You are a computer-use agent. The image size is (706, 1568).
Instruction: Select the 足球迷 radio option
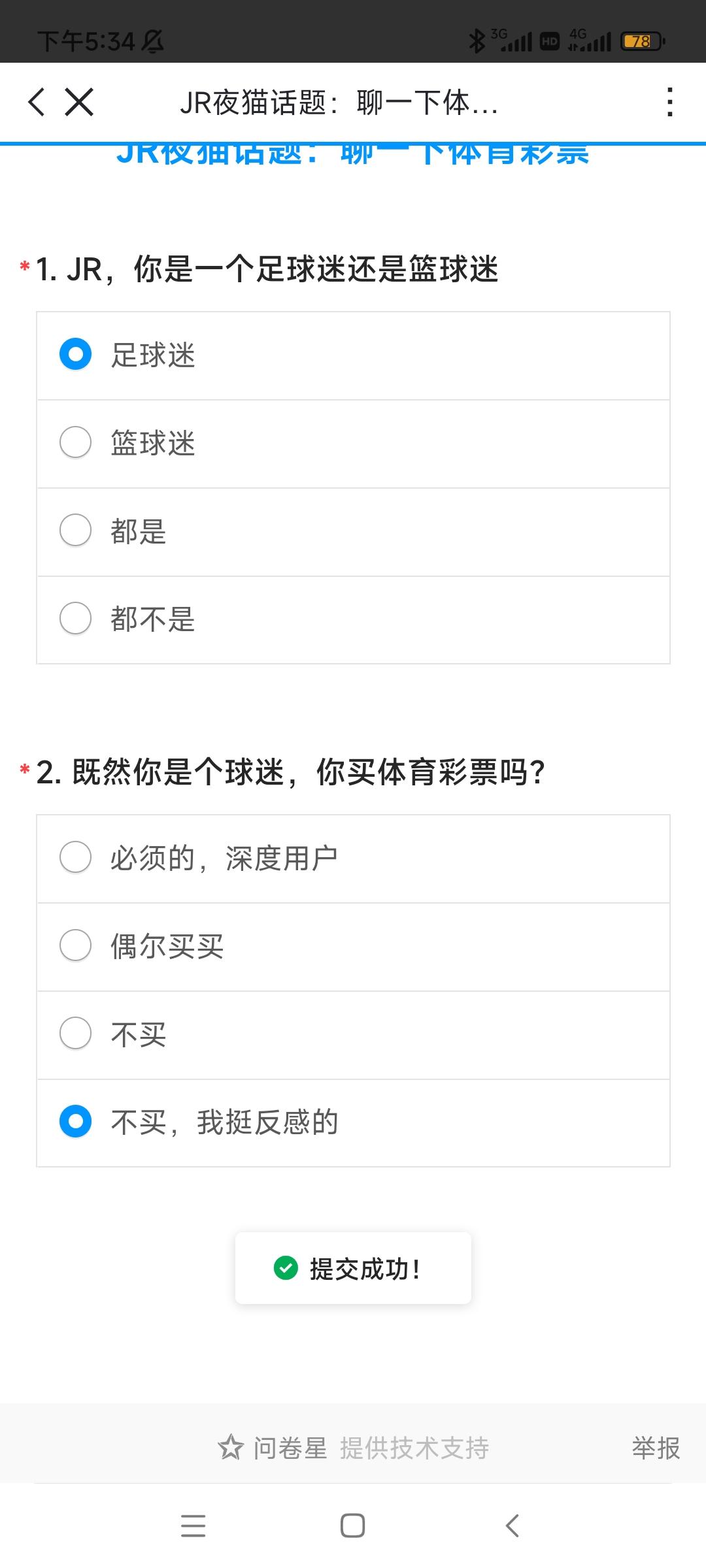(x=76, y=354)
